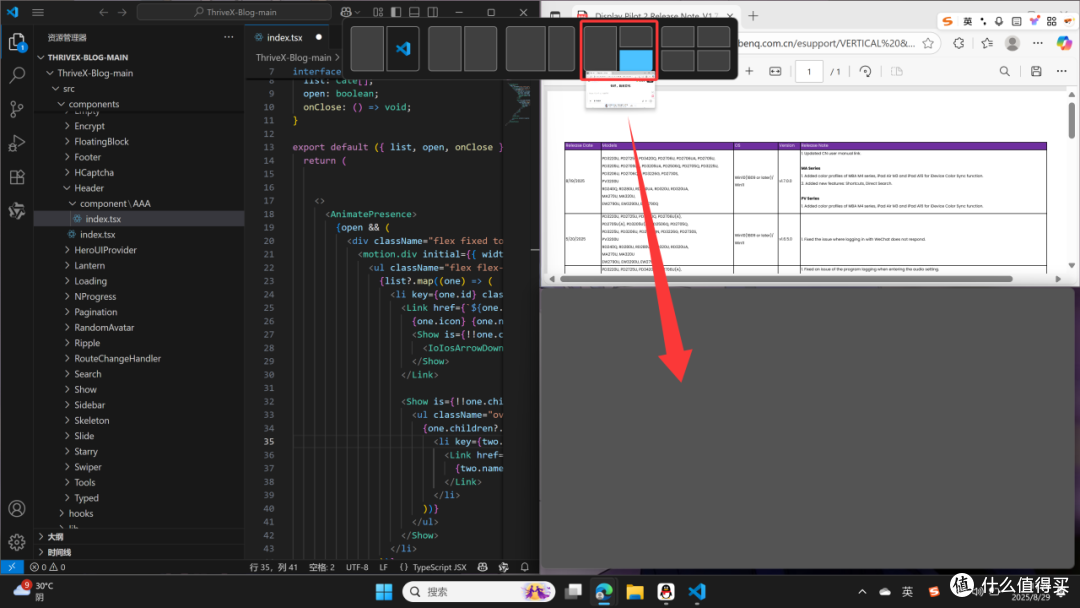1080x608 pixels.
Task: Click the PDF viewer horizontal scrollbar thumb
Action: click(786, 279)
